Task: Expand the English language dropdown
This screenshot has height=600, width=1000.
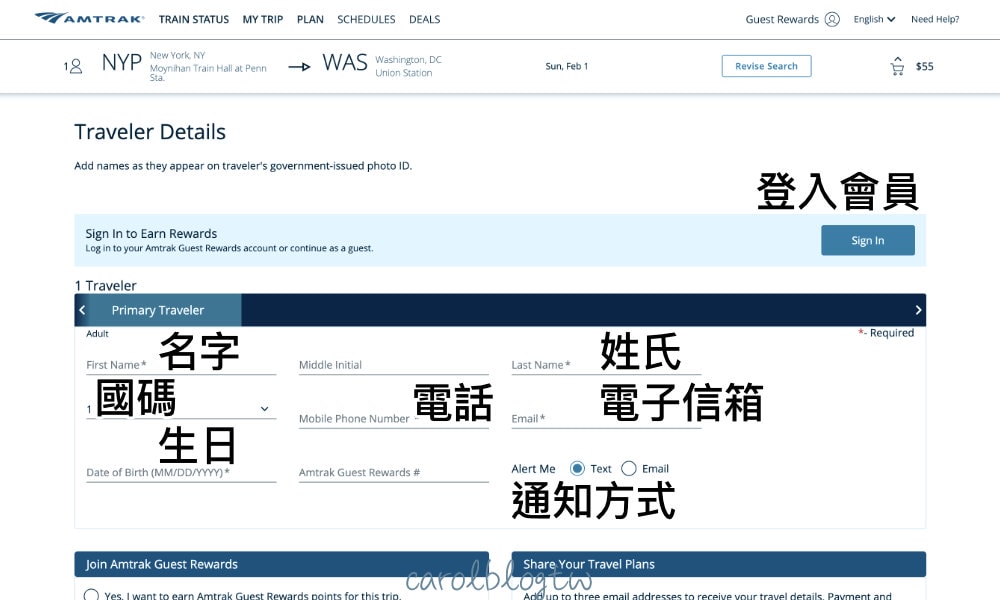Action: pos(874,19)
